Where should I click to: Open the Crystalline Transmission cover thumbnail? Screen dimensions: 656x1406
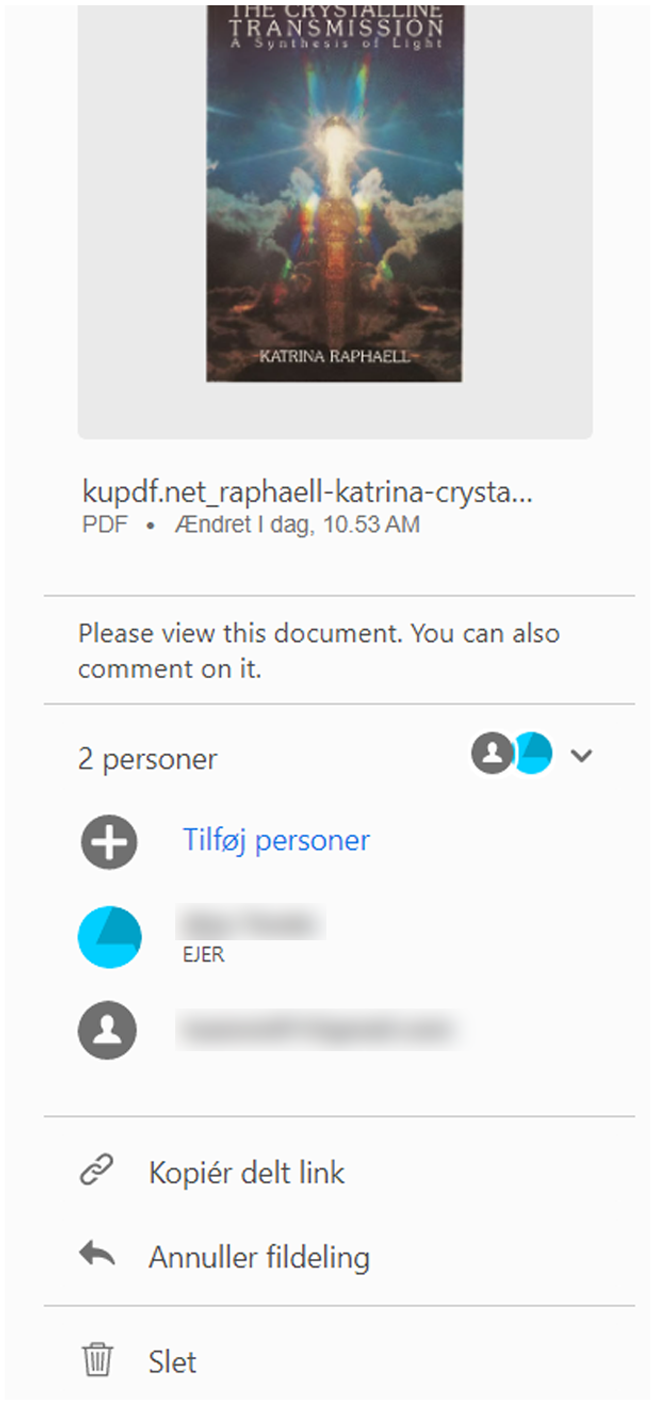[x=333, y=192]
